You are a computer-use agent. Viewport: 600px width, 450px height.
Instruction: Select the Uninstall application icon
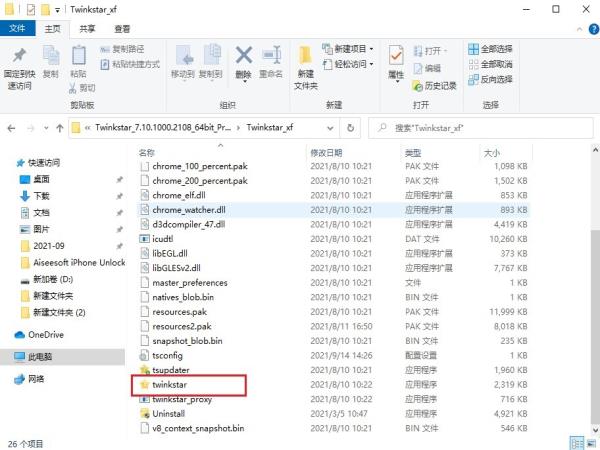pyautogui.click(x=144, y=414)
